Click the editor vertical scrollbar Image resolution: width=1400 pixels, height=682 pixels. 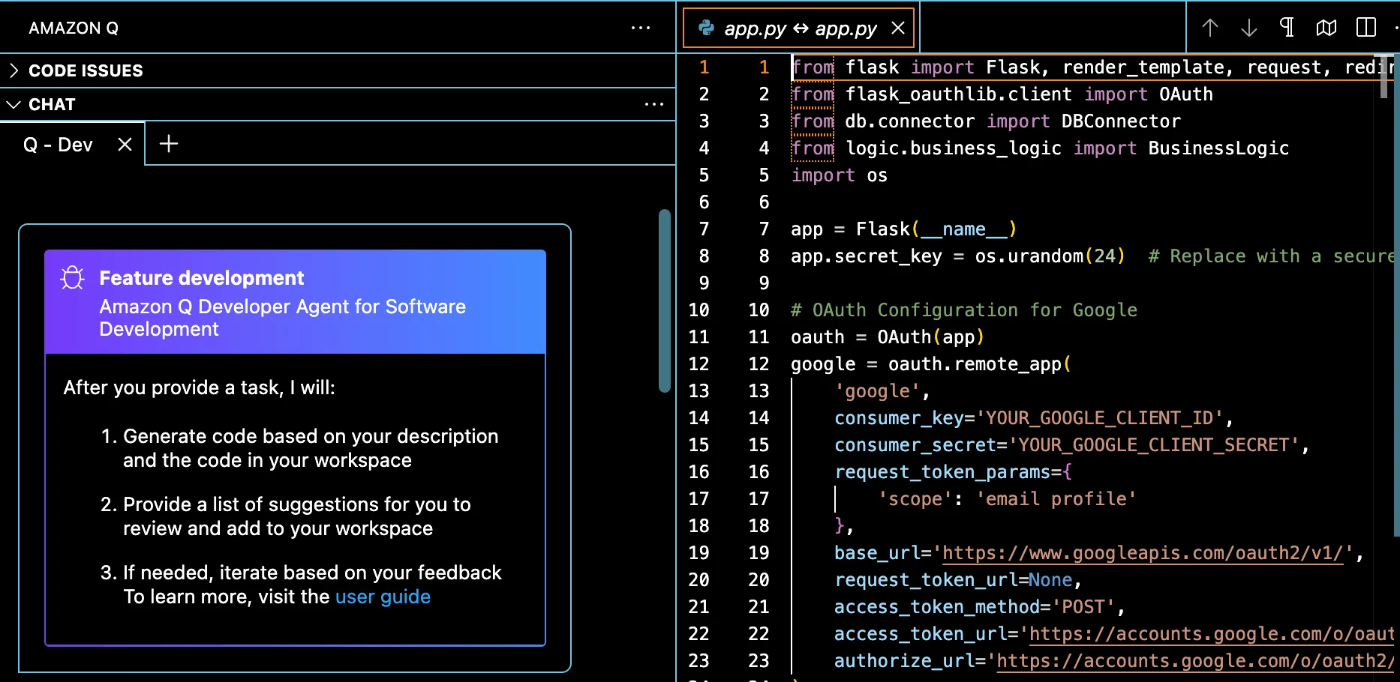(x=1385, y=78)
